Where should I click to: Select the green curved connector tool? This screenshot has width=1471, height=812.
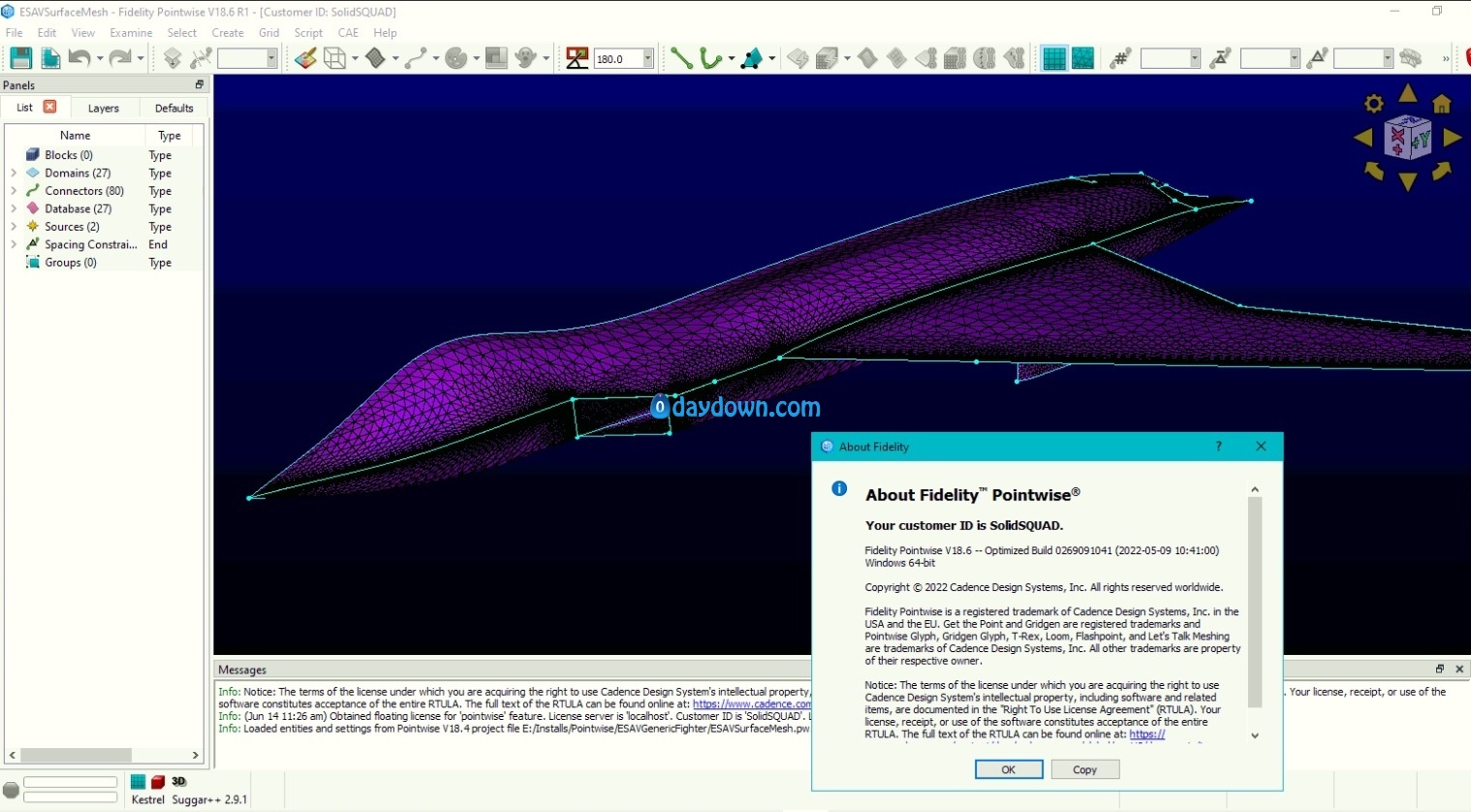[x=710, y=58]
